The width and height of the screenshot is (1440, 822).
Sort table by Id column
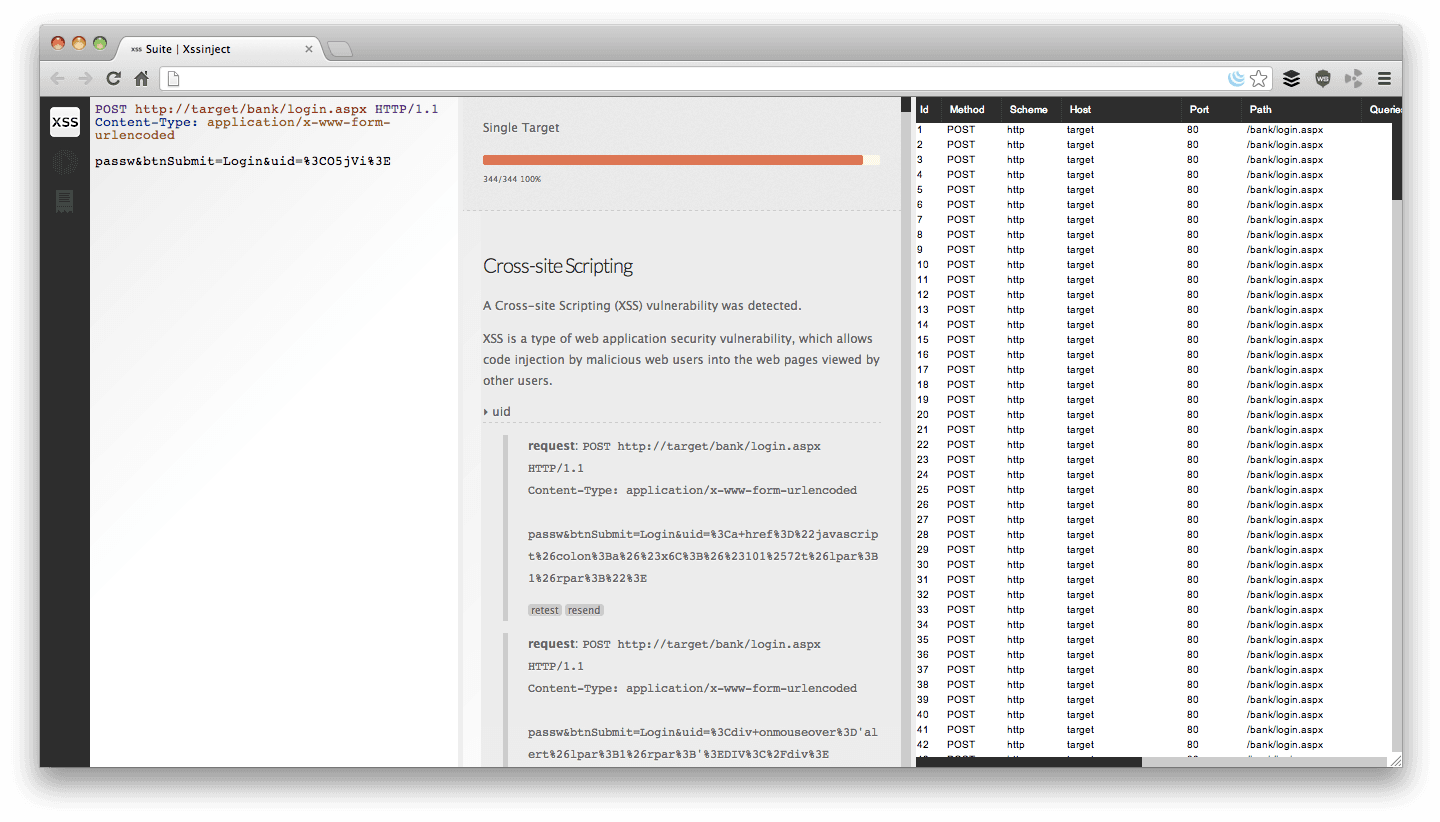pyautogui.click(x=925, y=109)
